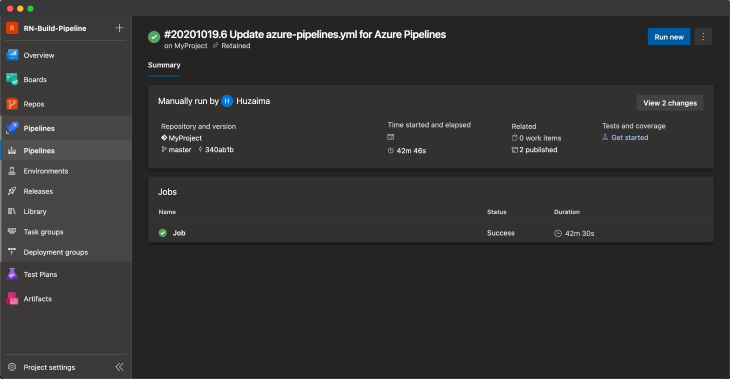730x379 pixels.
Task: Click the commit icon beside 340ab1b
Action: (200, 149)
